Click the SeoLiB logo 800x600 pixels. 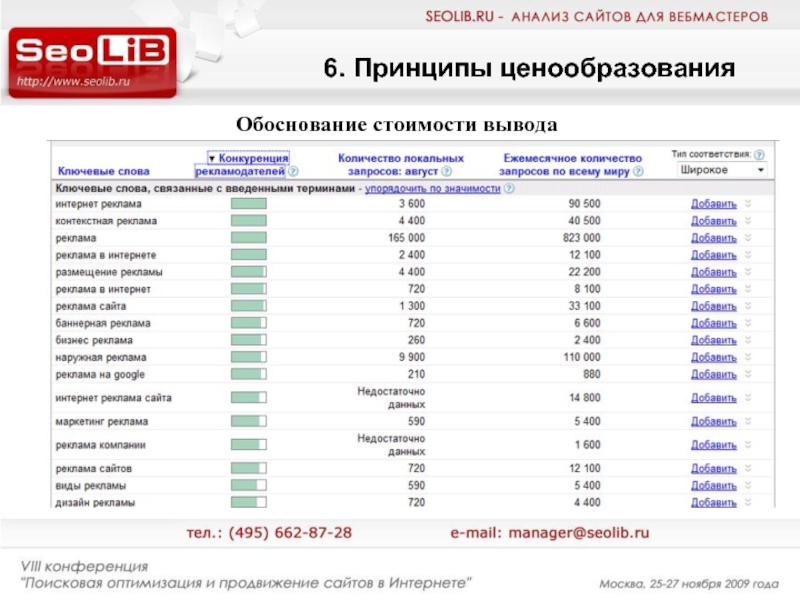92,62
